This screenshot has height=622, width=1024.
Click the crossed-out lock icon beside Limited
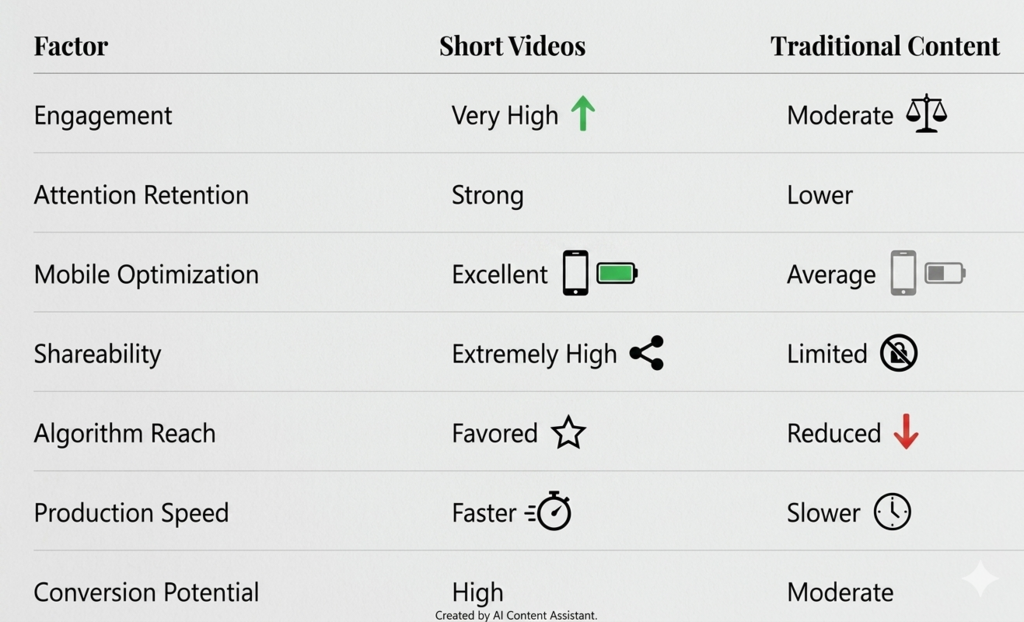pyautogui.click(x=899, y=353)
